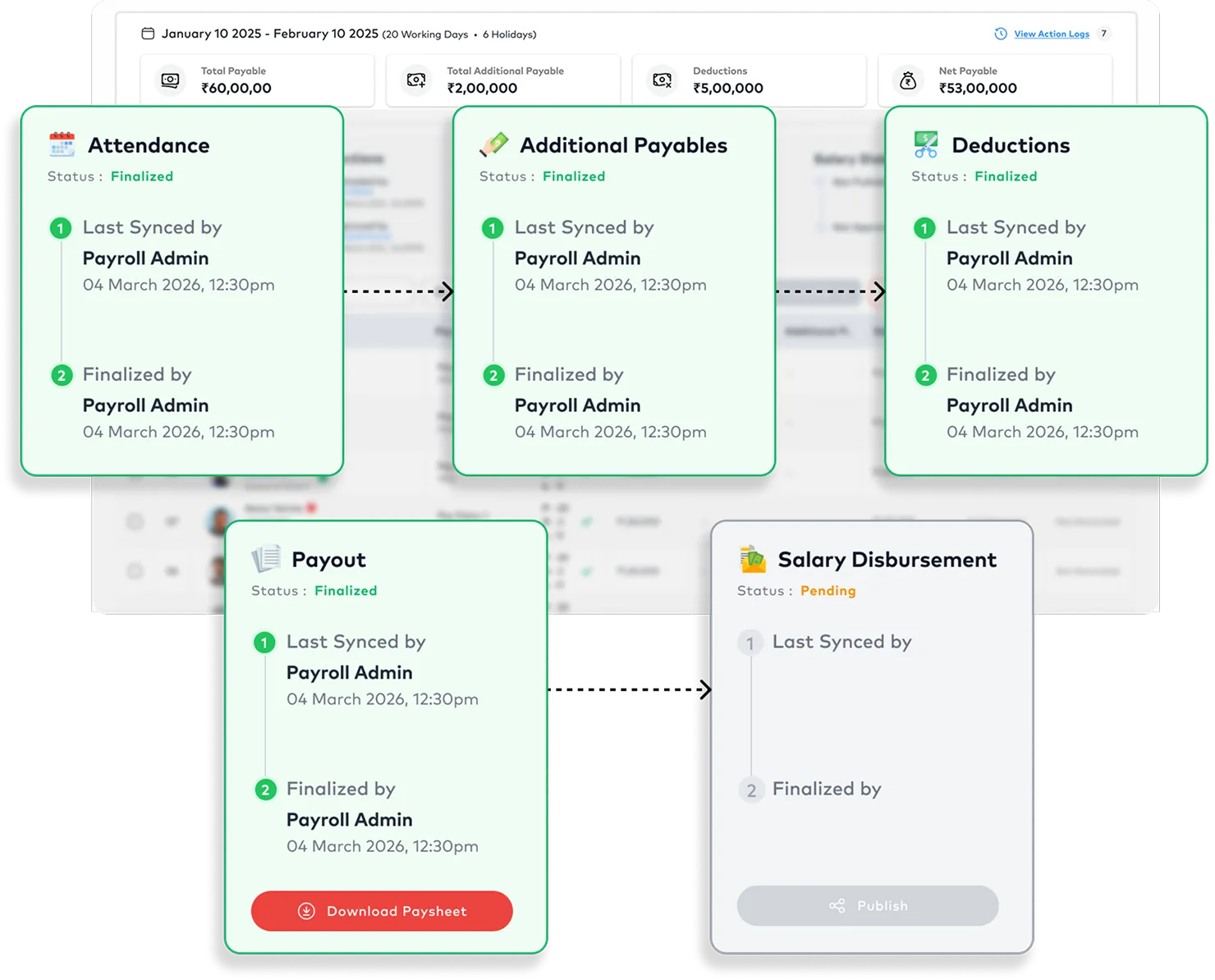Image resolution: width=1215 pixels, height=980 pixels.
Task: Click the calendar icon beside date range
Action: (148, 34)
